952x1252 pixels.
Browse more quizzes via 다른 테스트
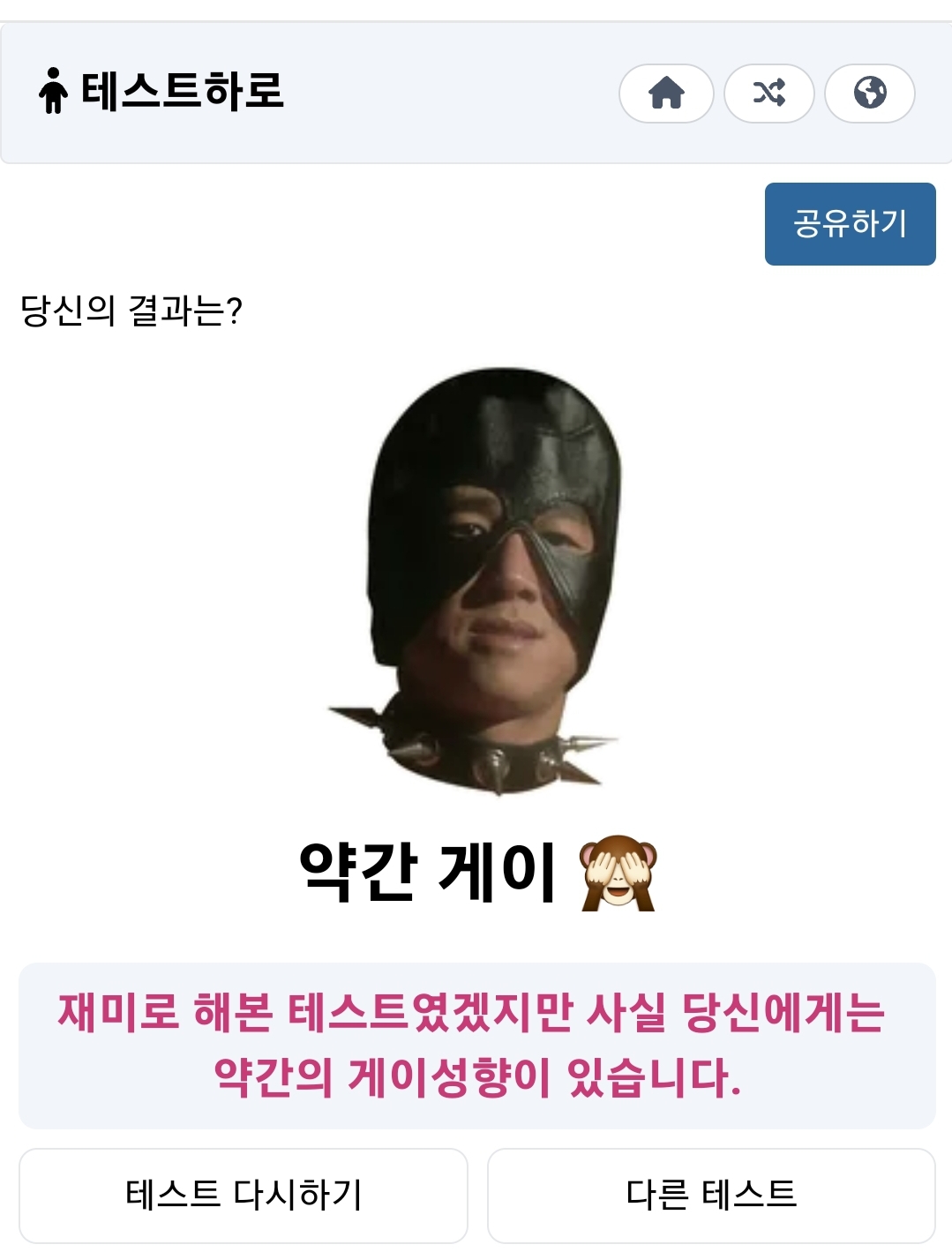pos(711,1195)
